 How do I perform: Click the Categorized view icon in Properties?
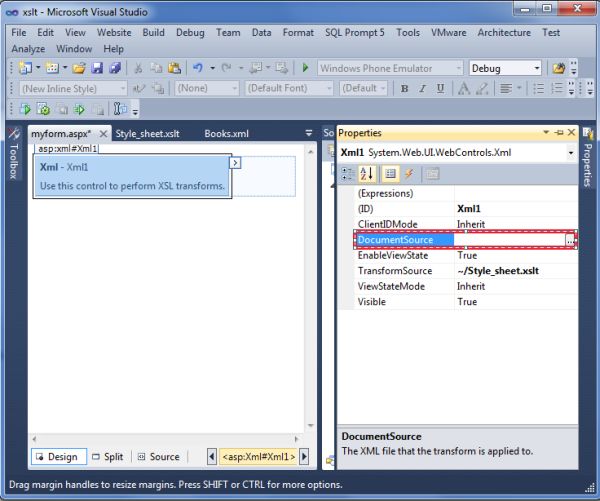348,174
